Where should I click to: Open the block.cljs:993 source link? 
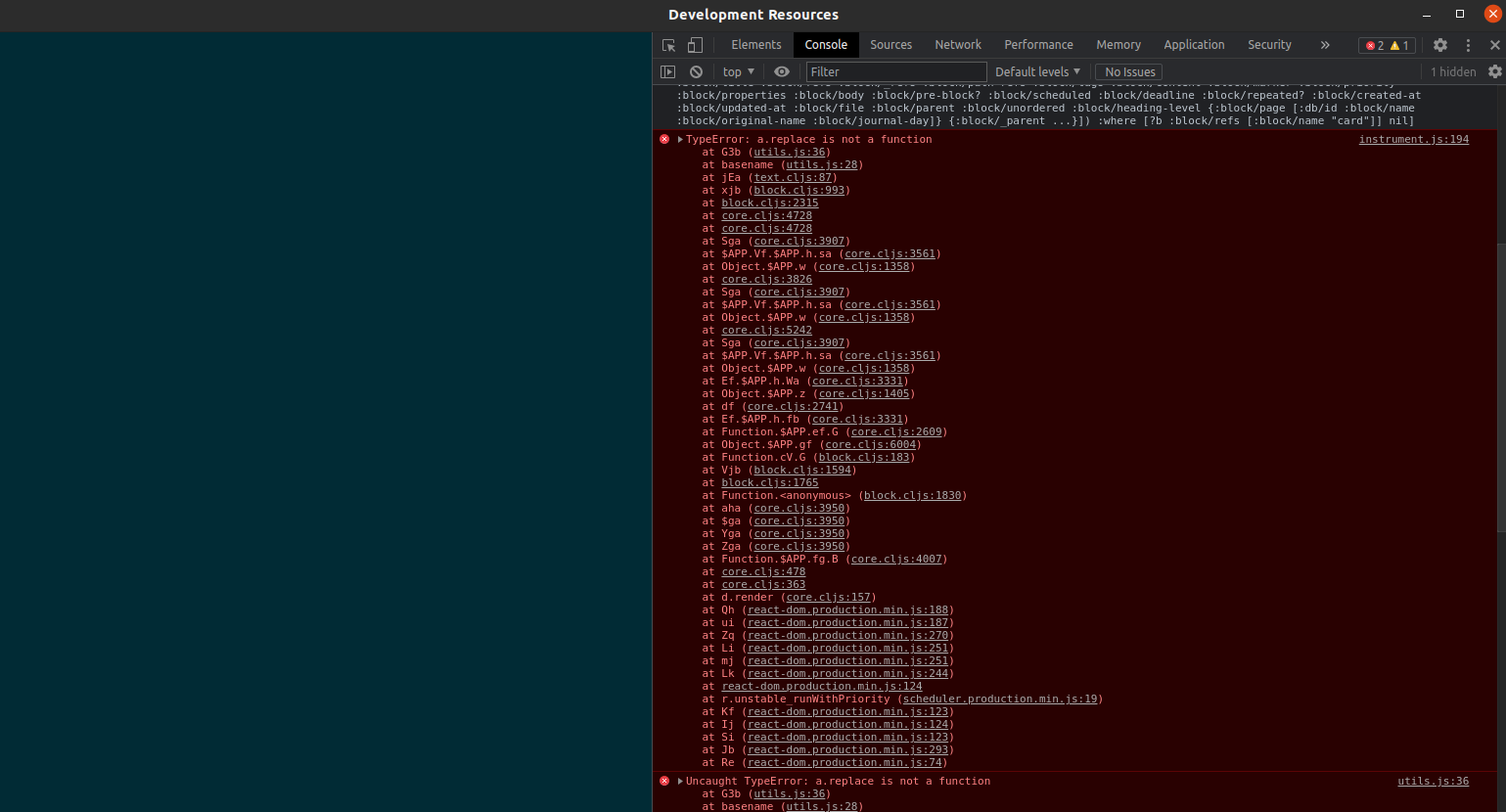(x=799, y=191)
